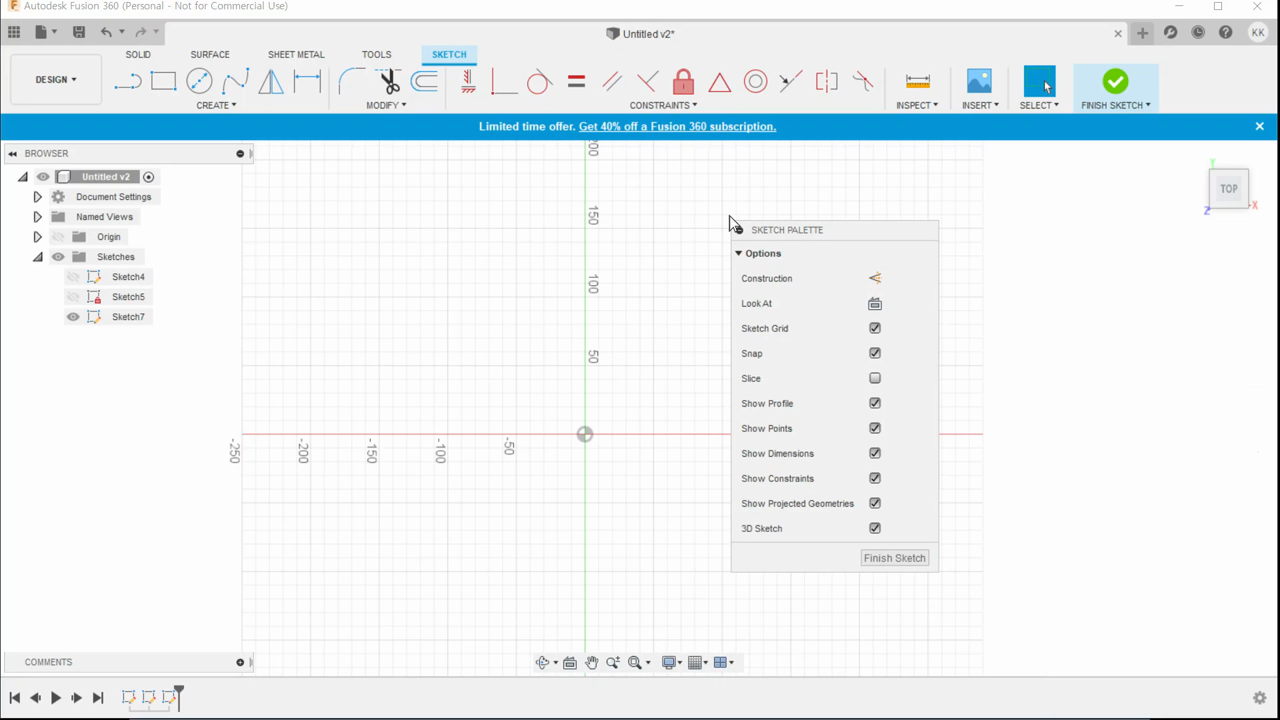Switch to the SURFACE tab
Screen dimensions: 1280x720
[210, 54]
